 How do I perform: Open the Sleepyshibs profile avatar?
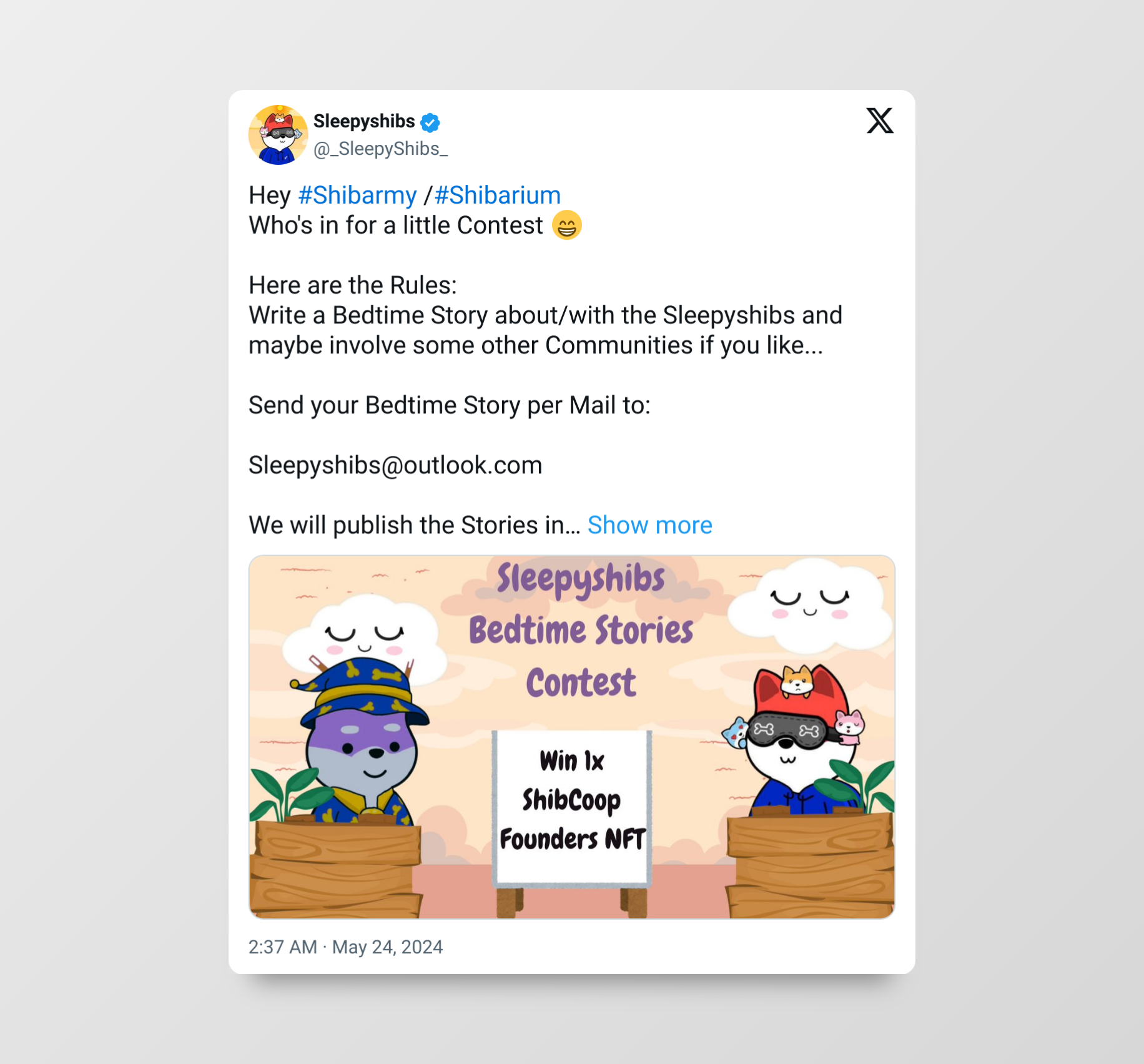pyautogui.click(x=279, y=135)
